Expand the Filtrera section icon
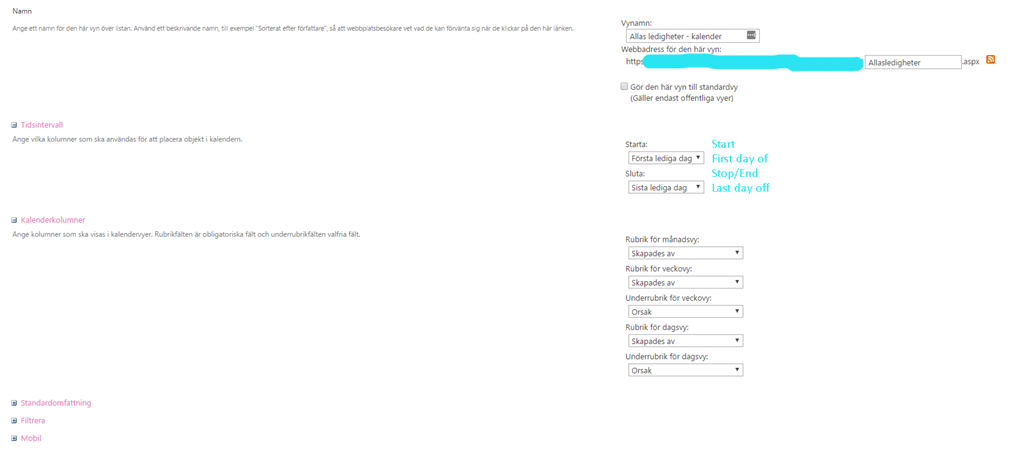This screenshot has height=456, width=1024. (14, 421)
